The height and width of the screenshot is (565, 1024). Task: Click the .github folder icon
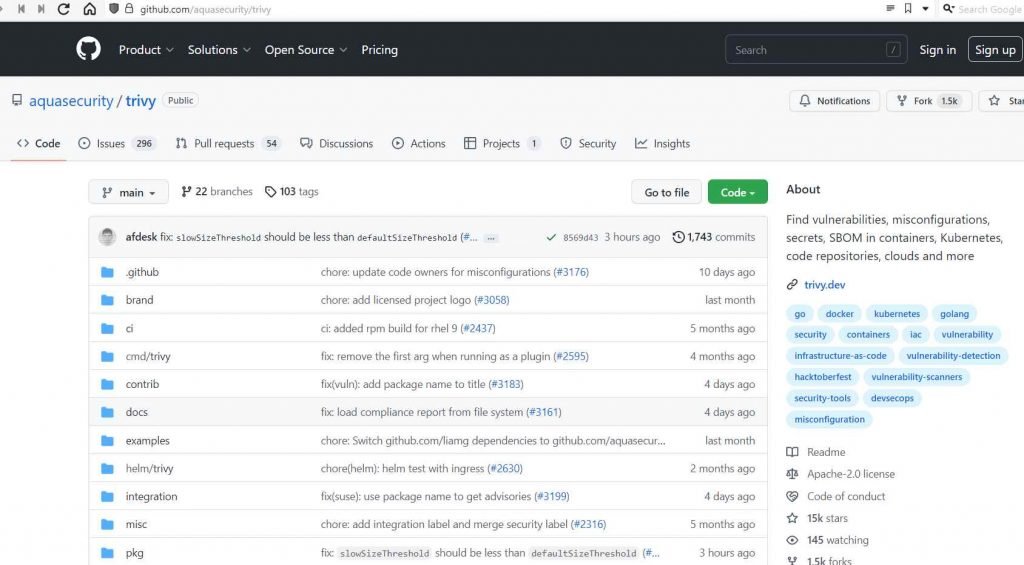point(107,272)
